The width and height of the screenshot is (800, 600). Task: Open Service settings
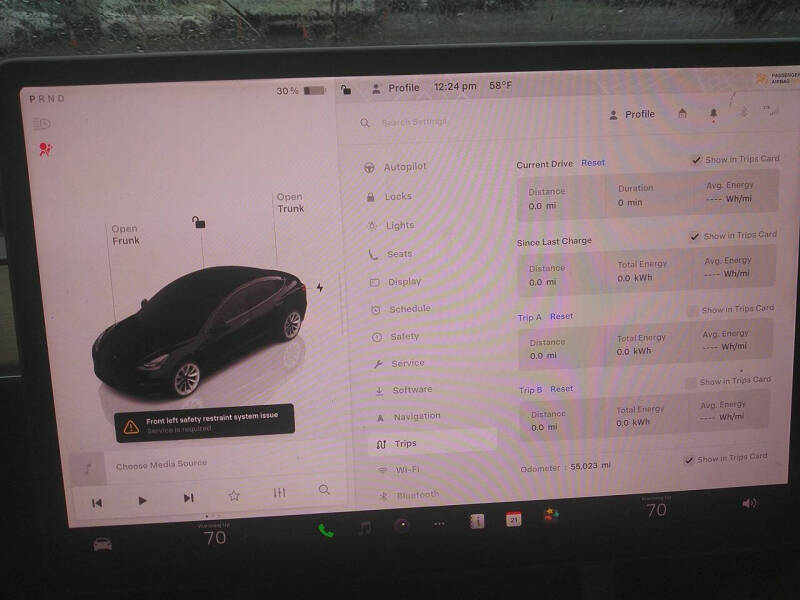pyautogui.click(x=399, y=363)
